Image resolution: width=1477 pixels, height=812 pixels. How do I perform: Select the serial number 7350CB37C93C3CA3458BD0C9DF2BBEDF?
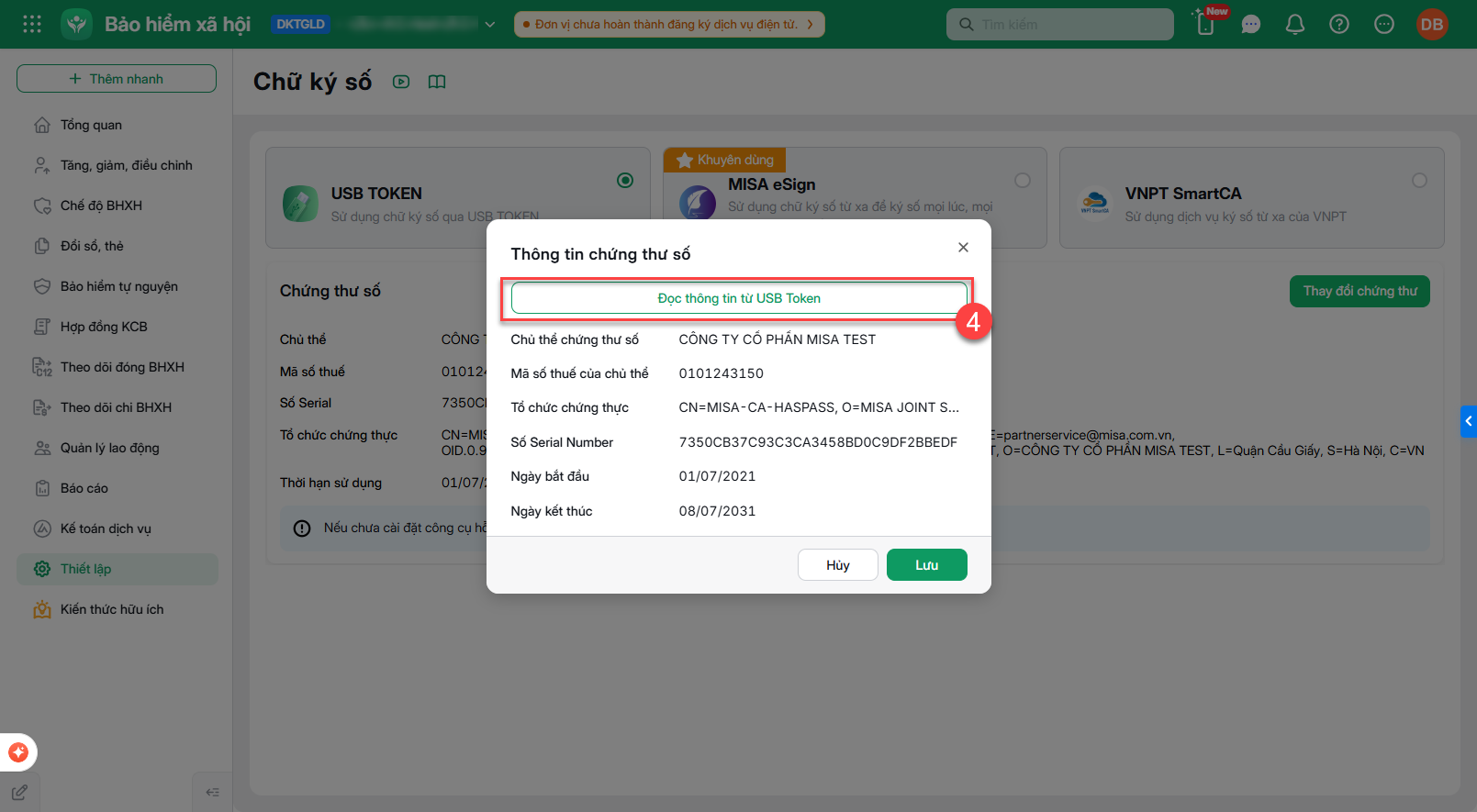click(x=818, y=442)
